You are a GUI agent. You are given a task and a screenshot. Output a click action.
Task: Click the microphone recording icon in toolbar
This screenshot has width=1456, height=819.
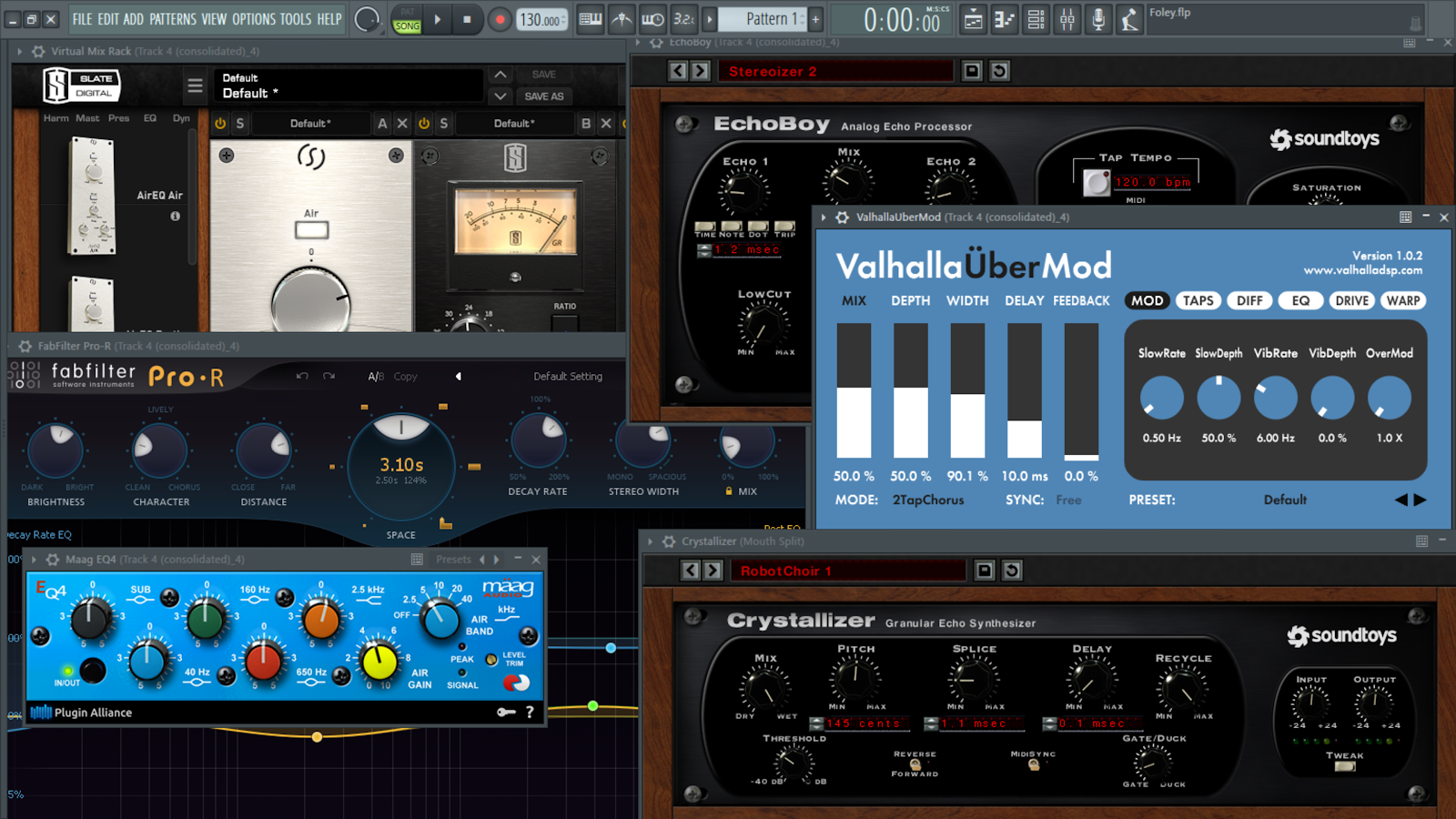[1098, 19]
